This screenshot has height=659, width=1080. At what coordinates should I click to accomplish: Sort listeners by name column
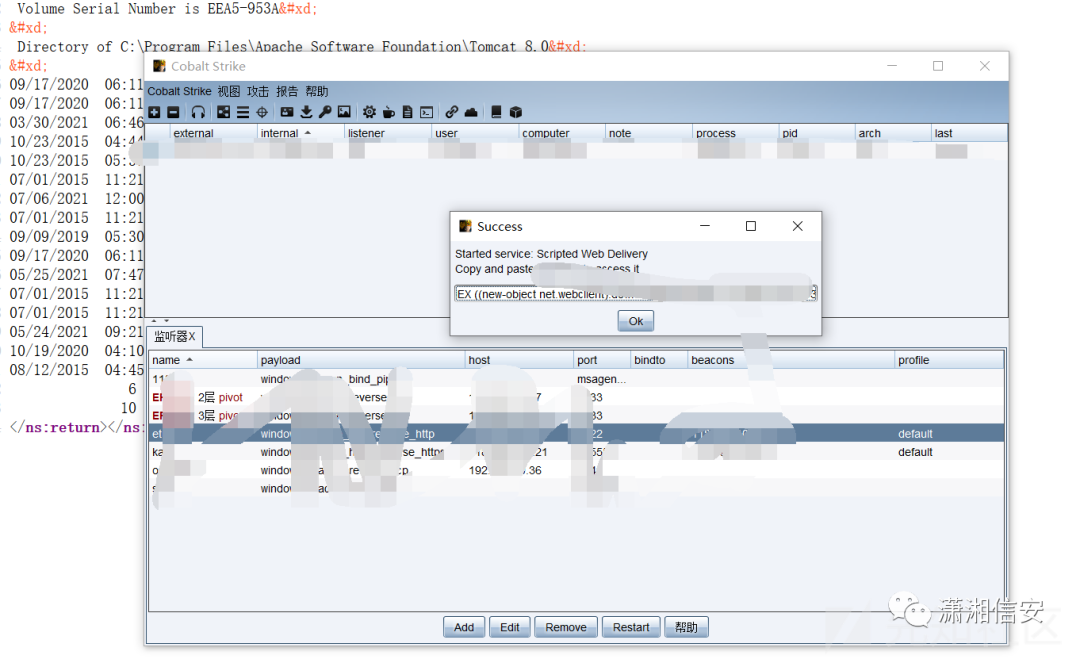(203, 360)
